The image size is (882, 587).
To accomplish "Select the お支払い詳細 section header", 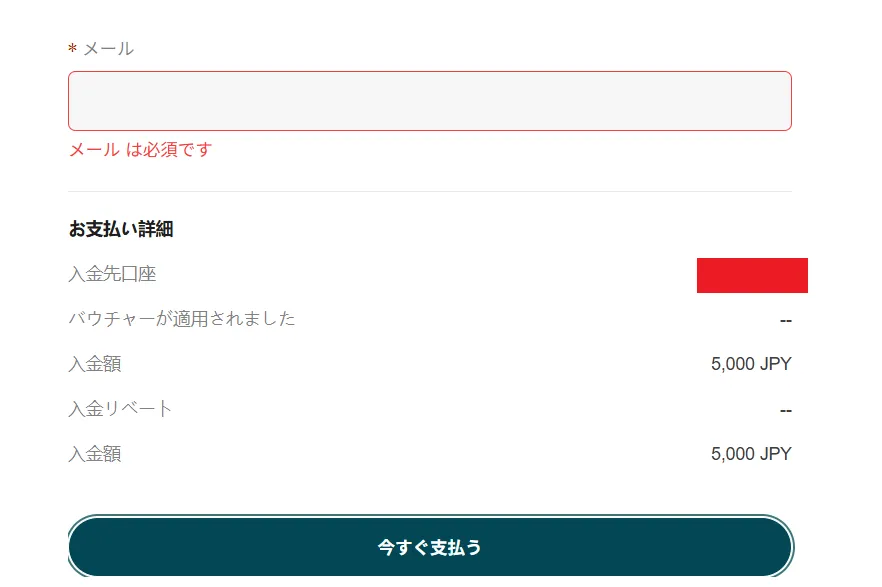I will pyautogui.click(x=120, y=228).
